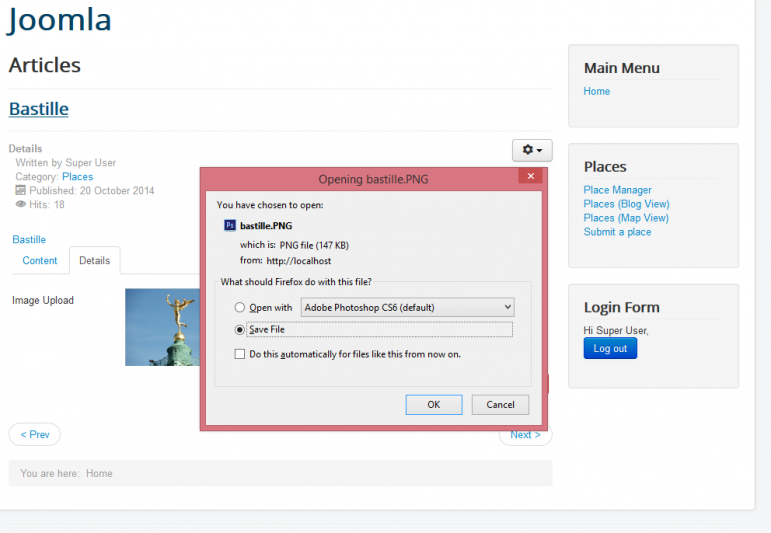Screen dimensions: 771x533
Task: Switch to the Details tab
Action: 94,261
